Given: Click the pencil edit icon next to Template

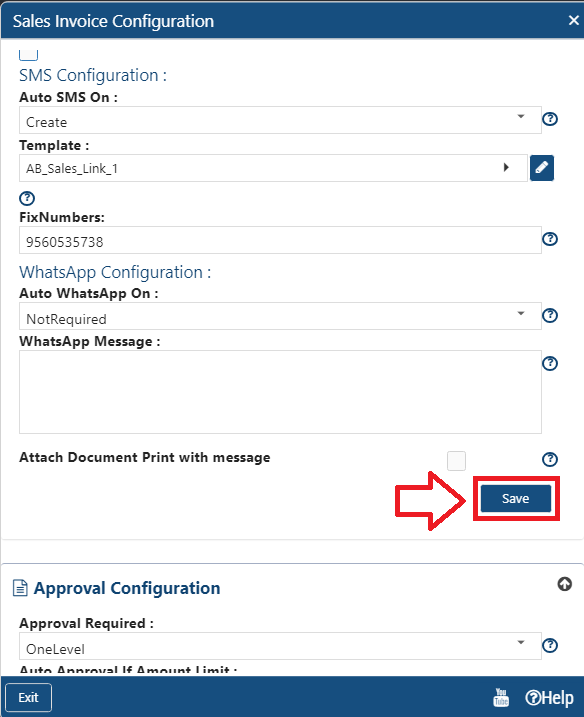Looking at the screenshot, I should click(x=542, y=168).
